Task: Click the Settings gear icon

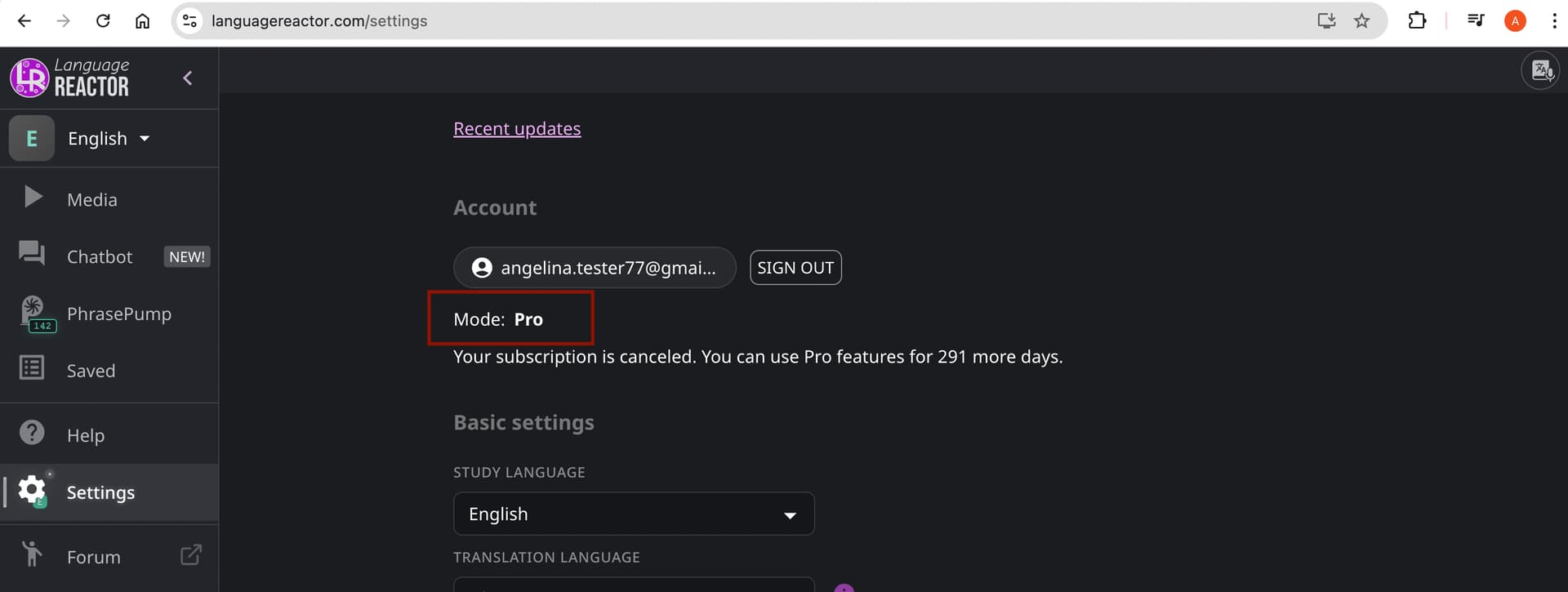Action: (x=32, y=489)
